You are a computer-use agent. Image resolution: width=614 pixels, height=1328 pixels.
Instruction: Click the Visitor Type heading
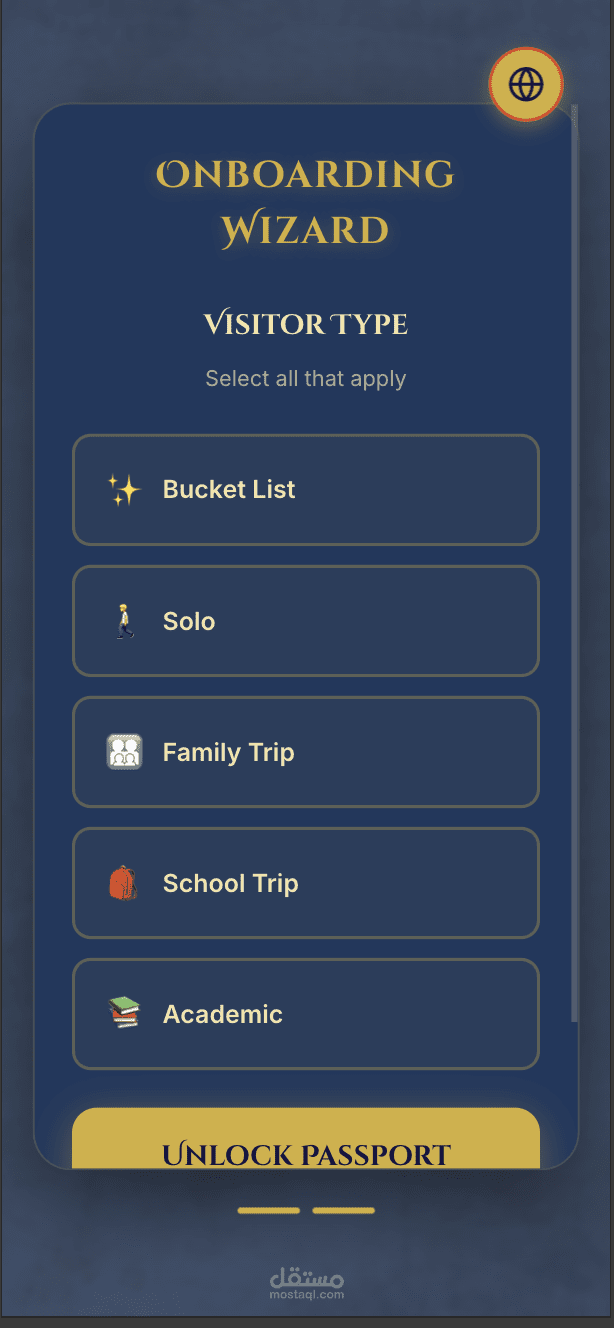[x=305, y=324]
